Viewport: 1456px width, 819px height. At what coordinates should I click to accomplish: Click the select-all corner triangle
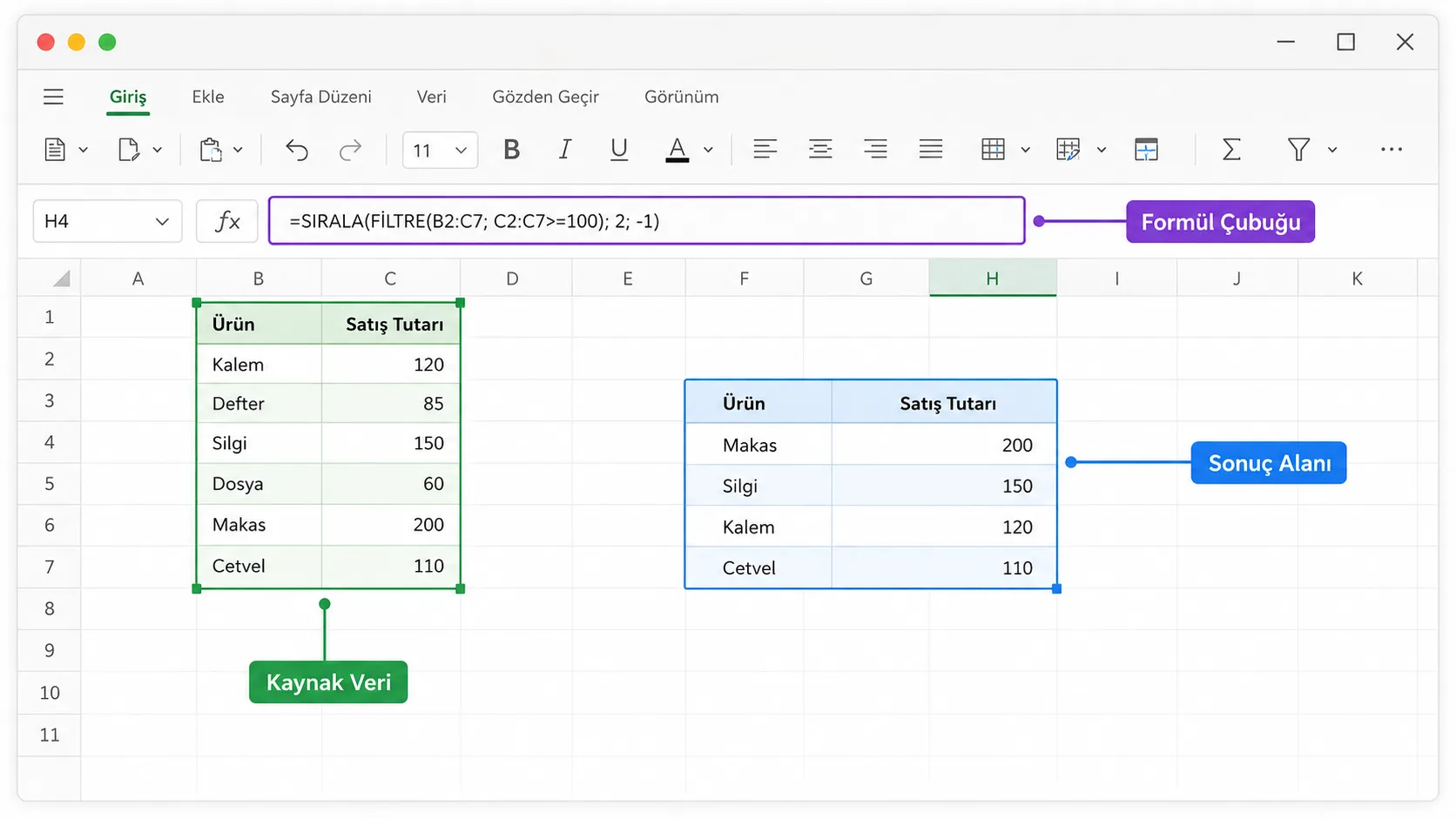pyautogui.click(x=61, y=279)
